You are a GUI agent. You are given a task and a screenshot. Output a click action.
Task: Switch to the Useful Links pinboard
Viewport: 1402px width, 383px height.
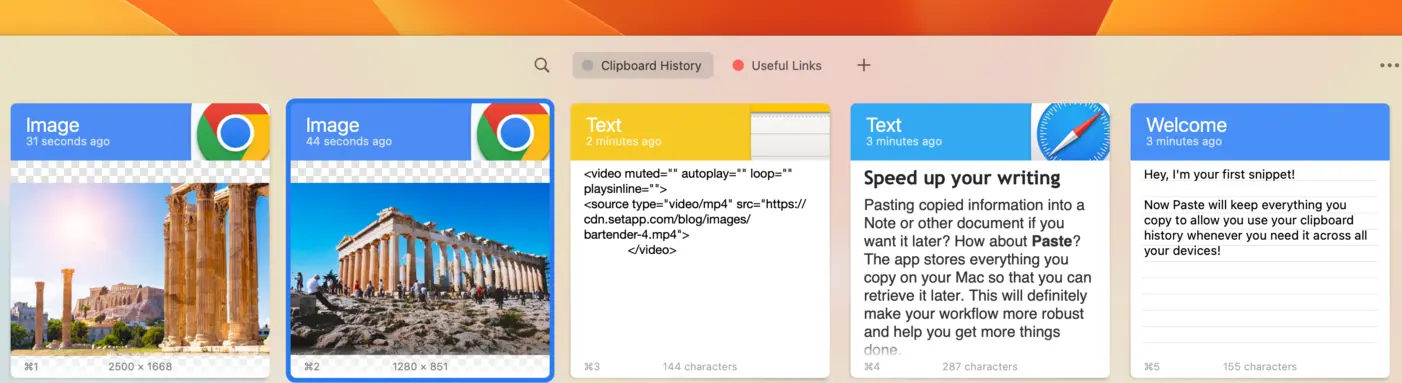coord(777,65)
